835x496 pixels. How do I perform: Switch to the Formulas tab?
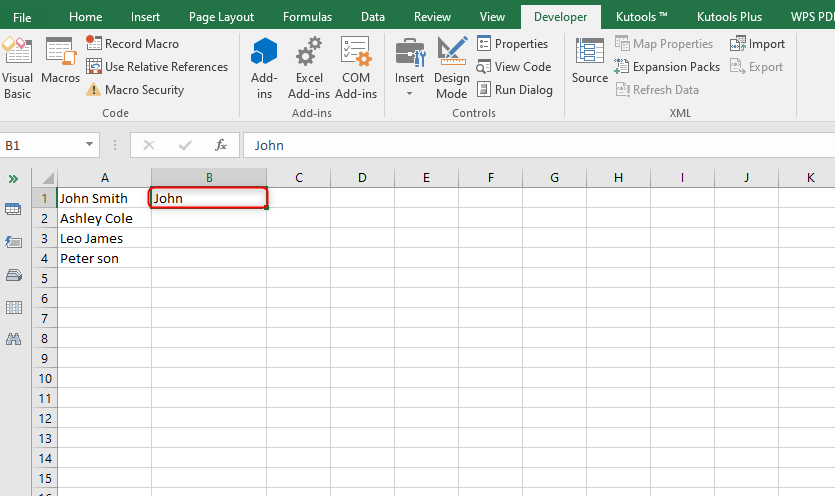[307, 17]
